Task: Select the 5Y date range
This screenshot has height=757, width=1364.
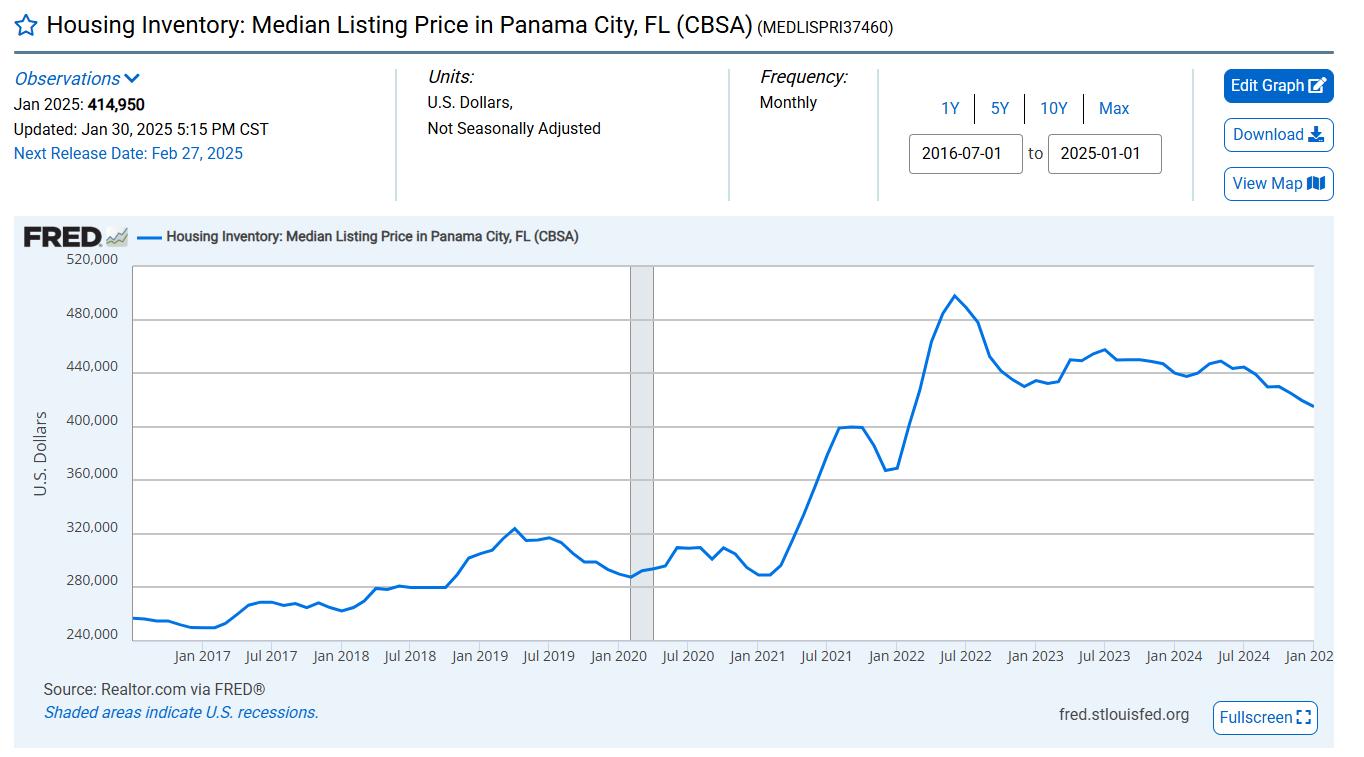Action: pyautogui.click(x=1000, y=108)
